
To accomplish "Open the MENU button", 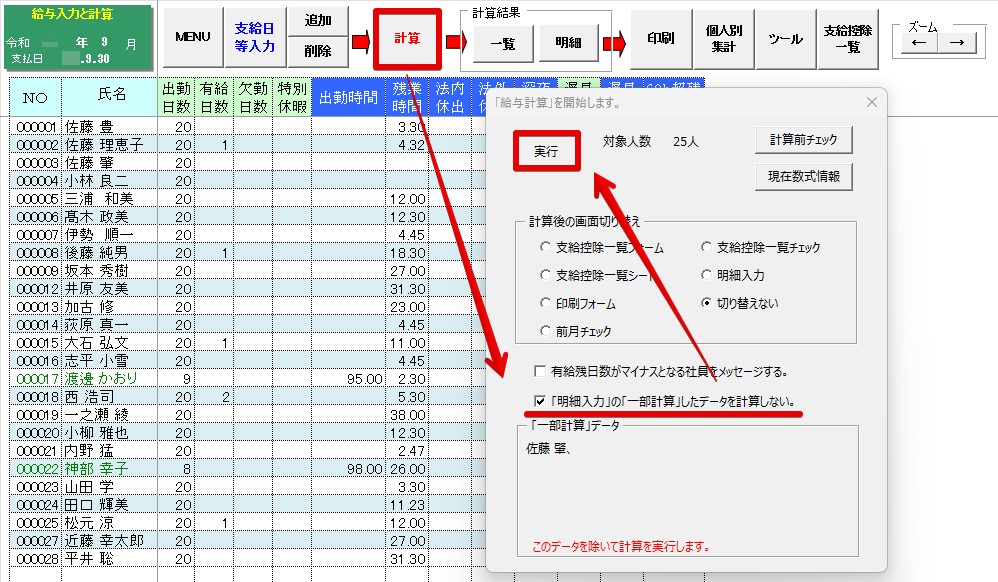I will (x=192, y=38).
